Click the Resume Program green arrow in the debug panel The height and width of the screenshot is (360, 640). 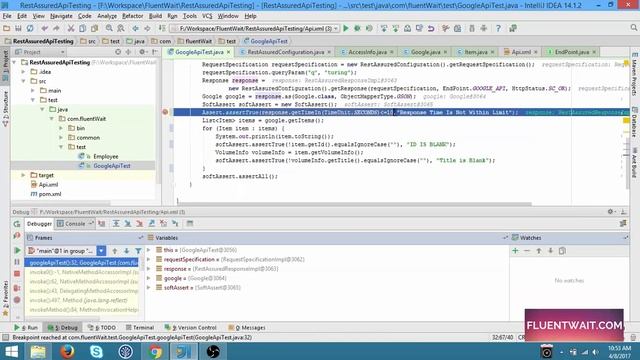(x=17, y=250)
